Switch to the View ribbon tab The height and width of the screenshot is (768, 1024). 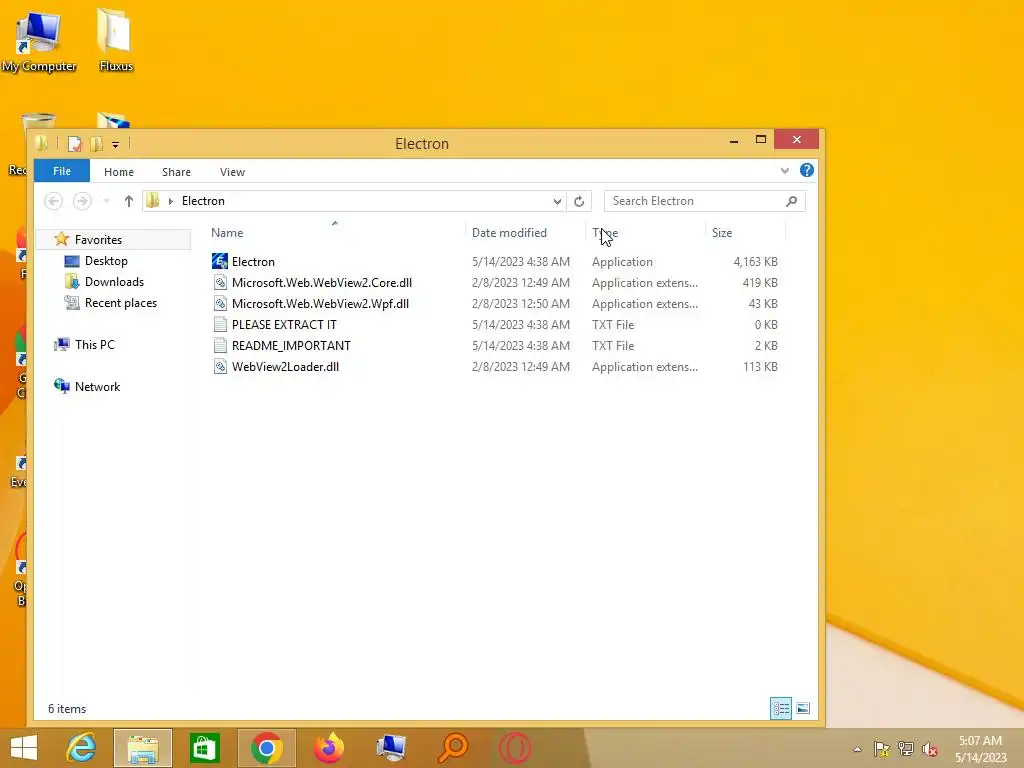coord(232,172)
